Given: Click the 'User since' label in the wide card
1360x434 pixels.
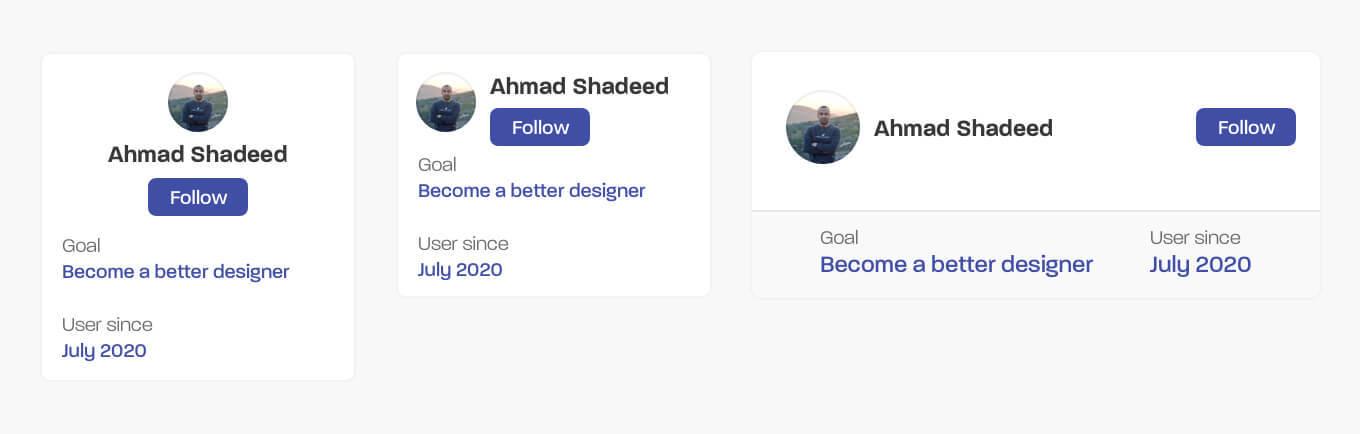Looking at the screenshot, I should [x=1195, y=237].
